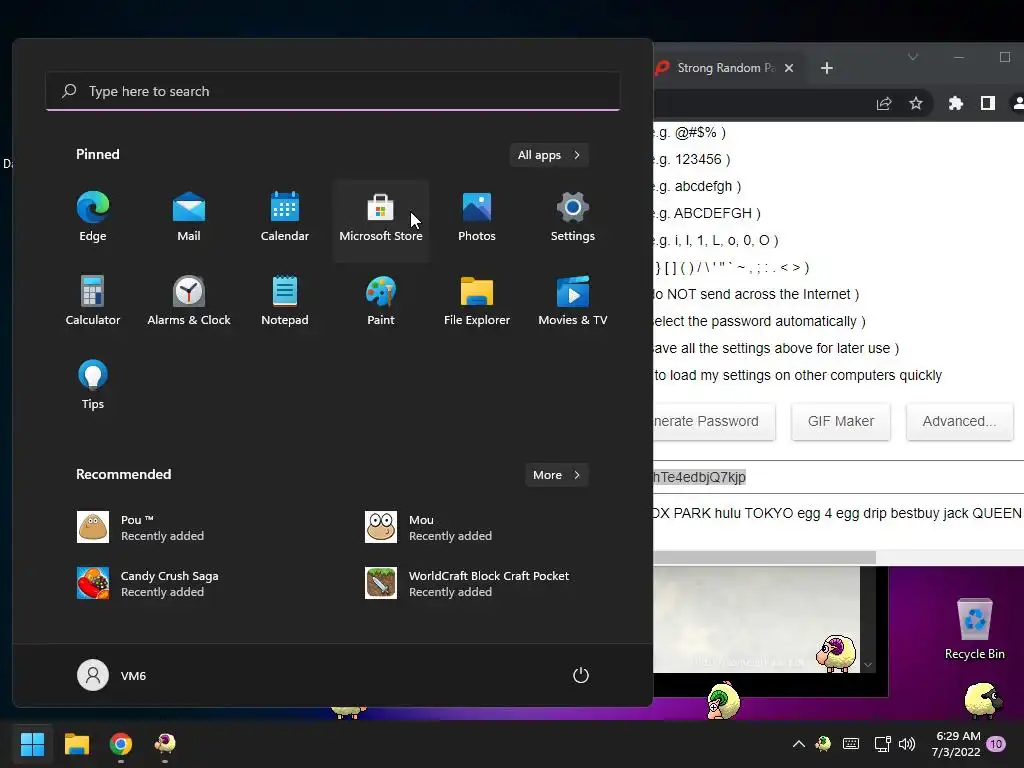
Task: Show More recommended items
Action: point(556,475)
